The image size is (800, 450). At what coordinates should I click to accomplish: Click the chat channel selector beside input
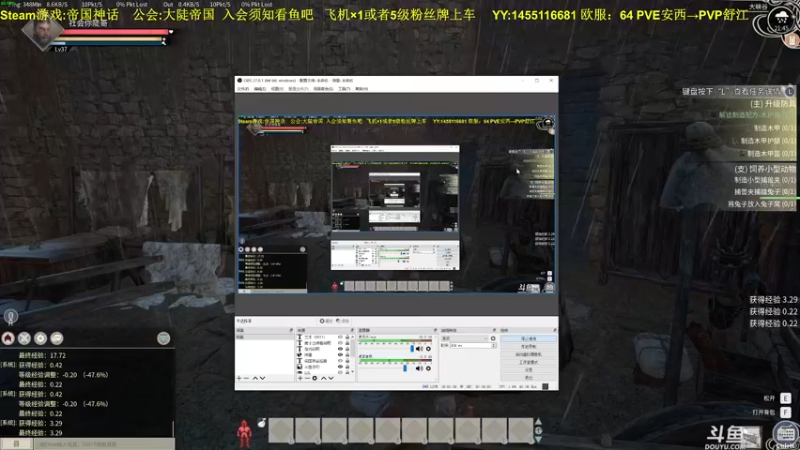(16, 444)
